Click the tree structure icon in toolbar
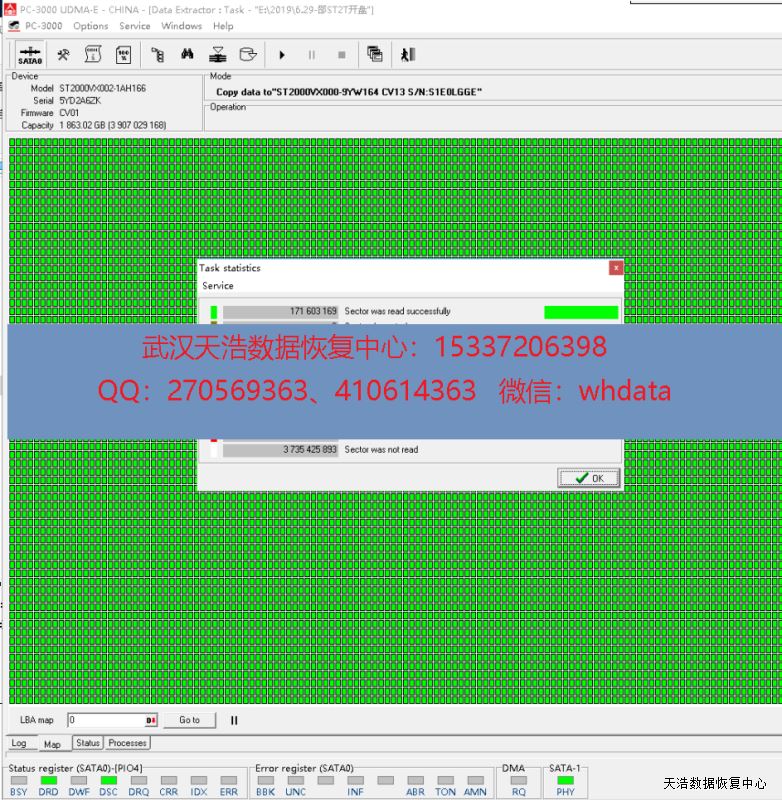This screenshot has height=800, width=782. tap(157, 54)
